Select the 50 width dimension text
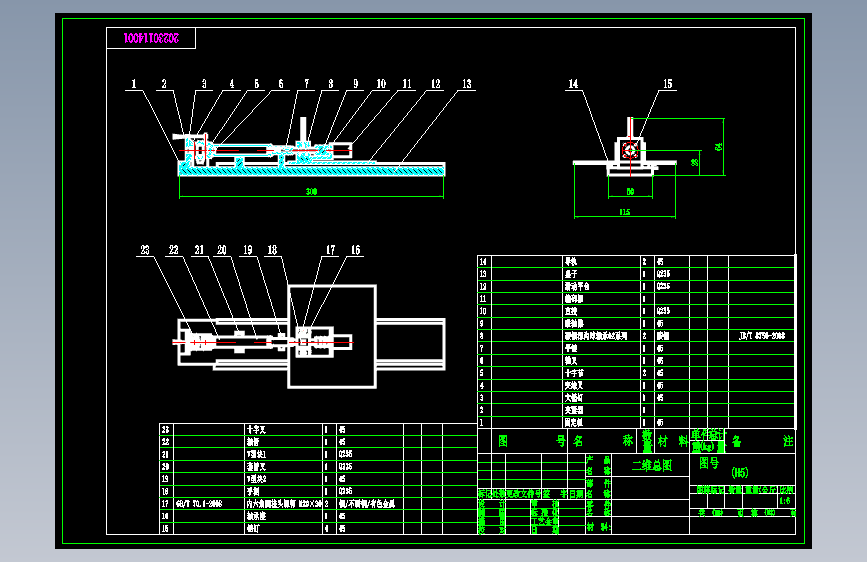867x562 pixels. (x=630, y=191)
